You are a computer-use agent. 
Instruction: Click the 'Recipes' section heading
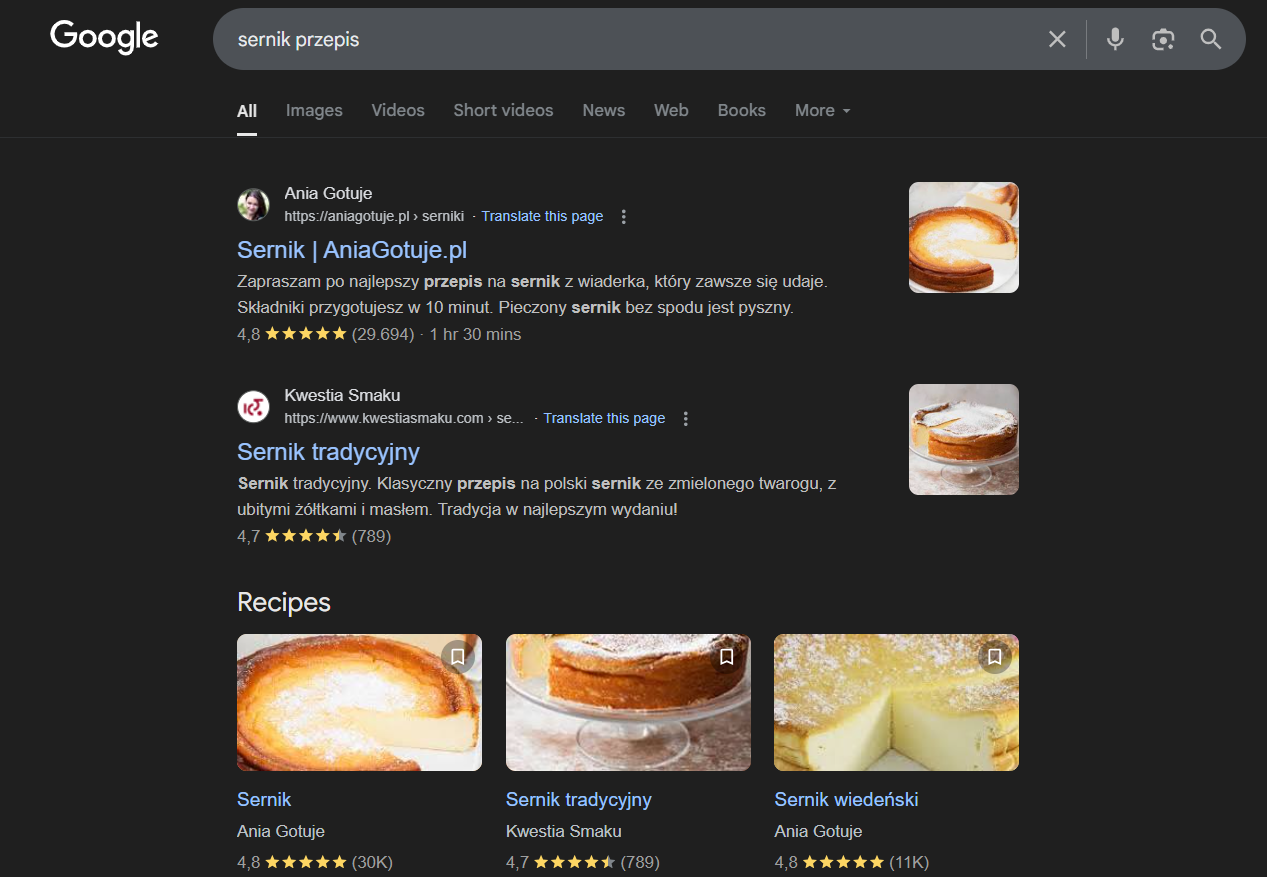point(284,603)
